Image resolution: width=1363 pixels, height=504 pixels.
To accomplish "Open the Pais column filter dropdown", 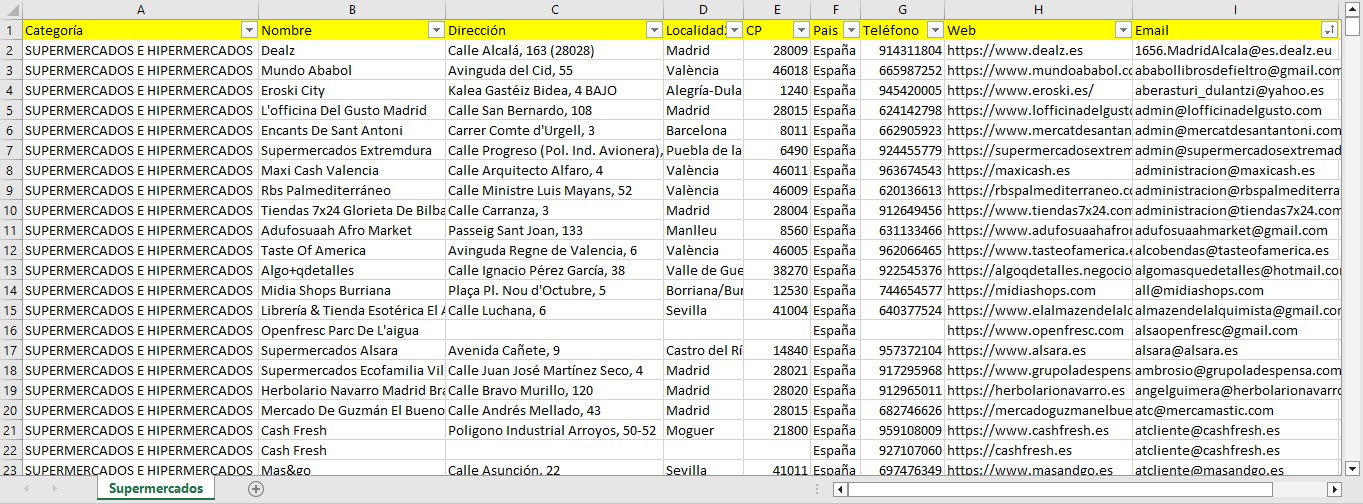I will point(850,30).
